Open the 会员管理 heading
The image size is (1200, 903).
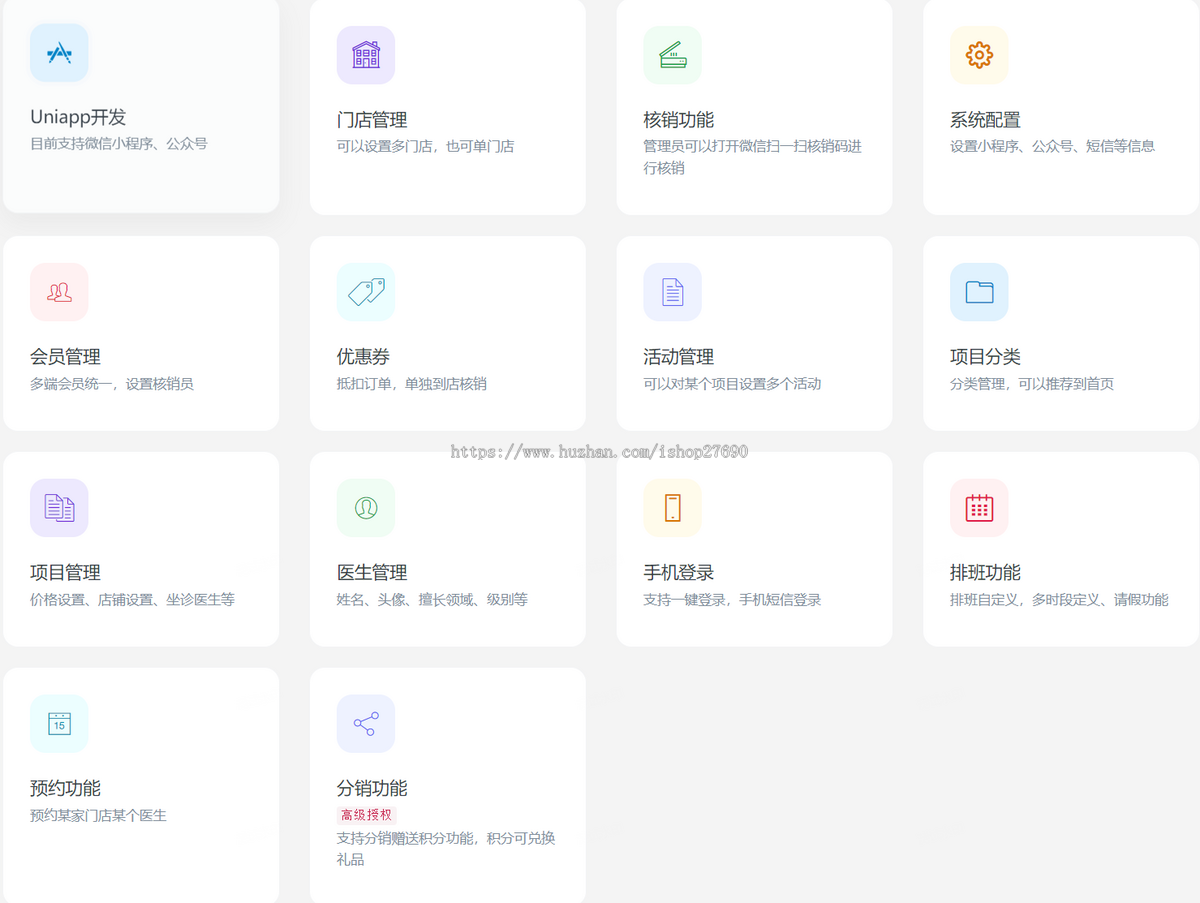(x=65, y=357)
